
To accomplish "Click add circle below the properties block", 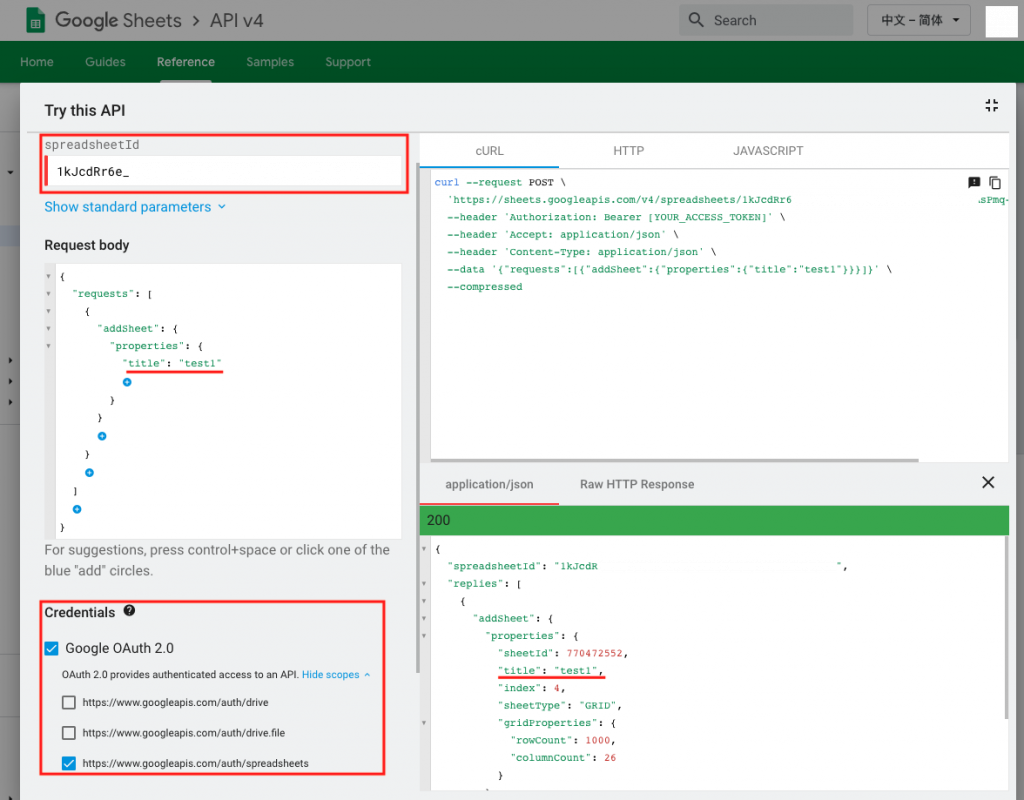I will coord(102,436).
